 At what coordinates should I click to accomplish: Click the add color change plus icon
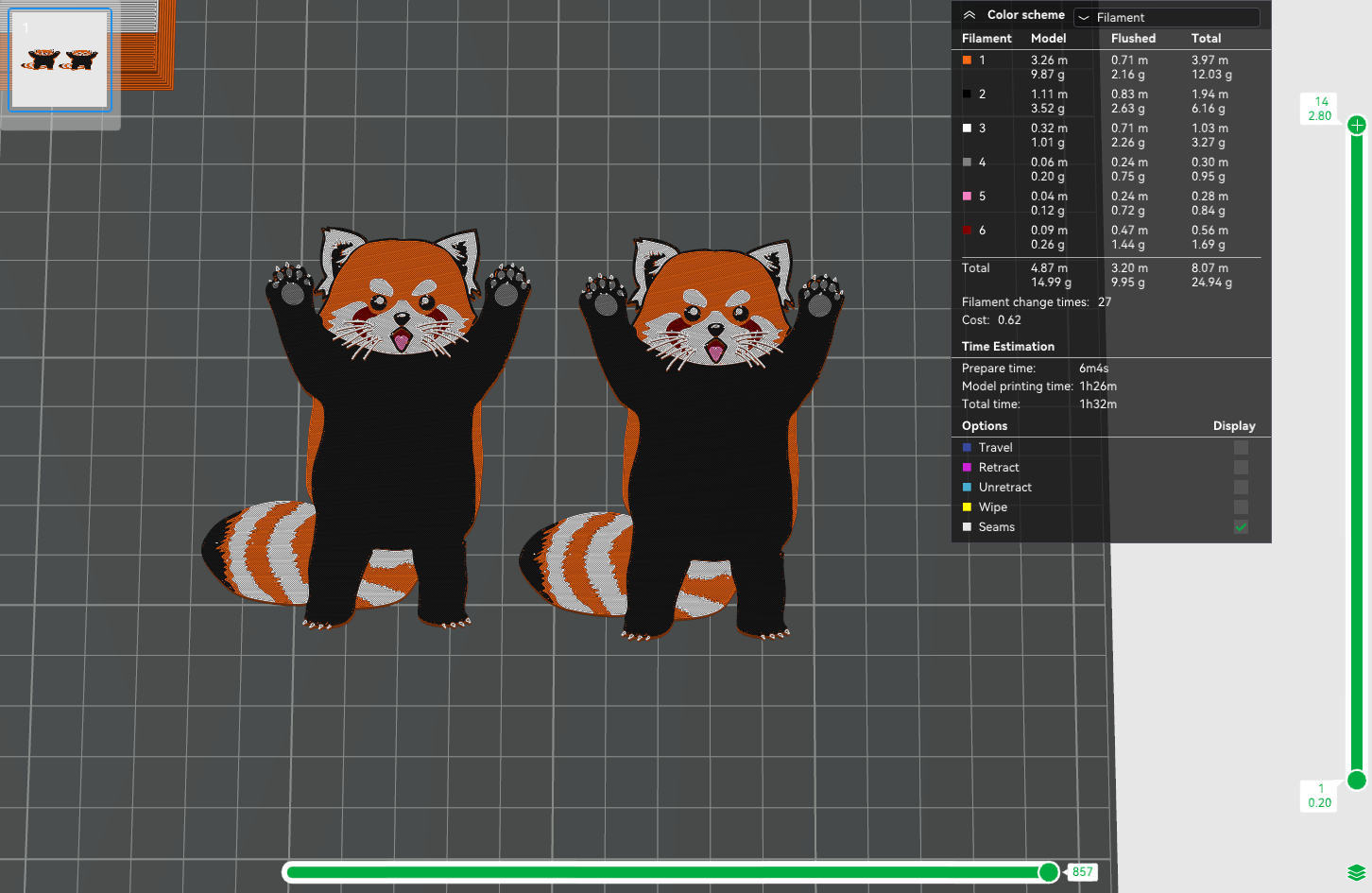(1357, 124)
